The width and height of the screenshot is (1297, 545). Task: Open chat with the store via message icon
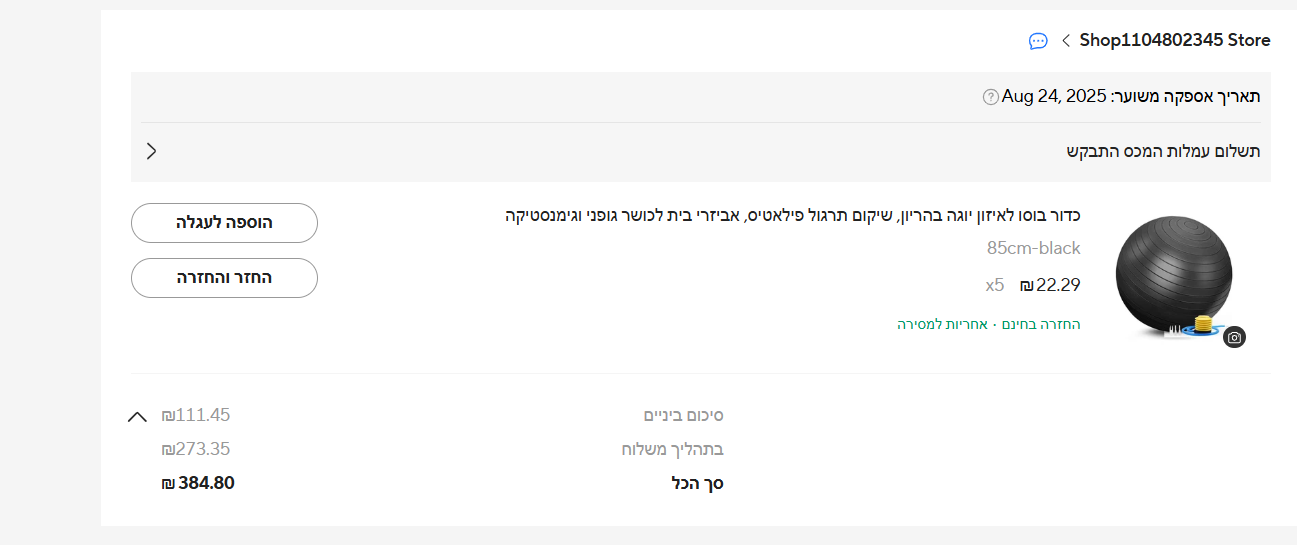(x=1038, y=41)
